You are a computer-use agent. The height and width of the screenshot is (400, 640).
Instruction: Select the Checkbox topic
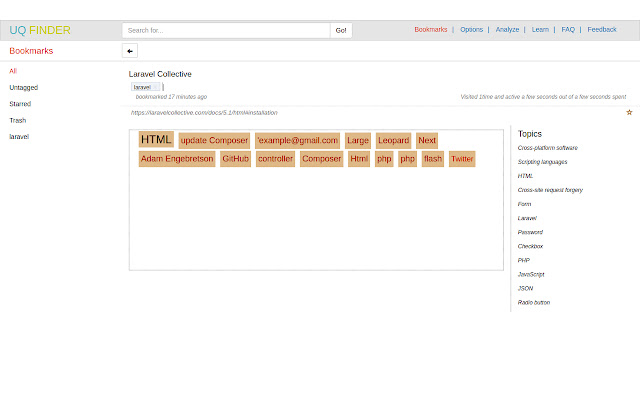531,247
